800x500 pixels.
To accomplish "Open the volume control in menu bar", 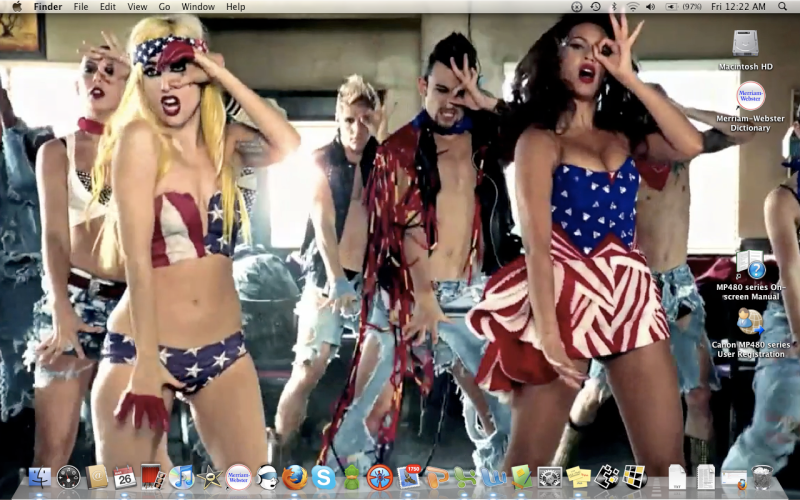I will point(651,7).
